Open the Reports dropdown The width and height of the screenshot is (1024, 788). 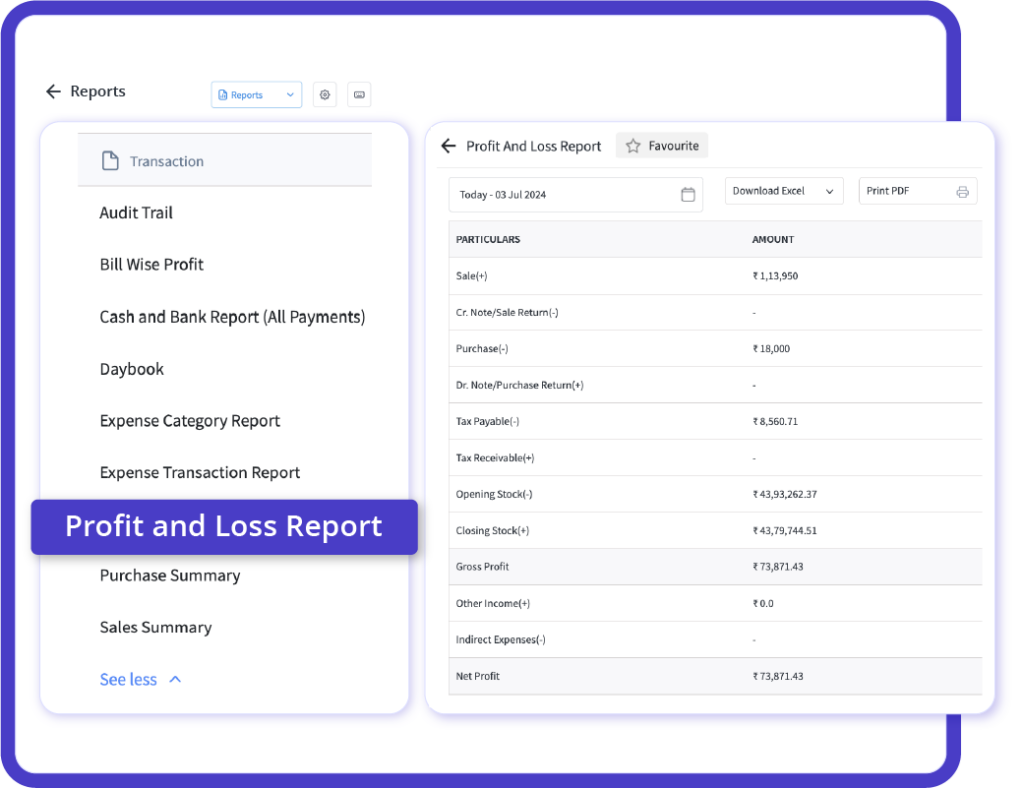[x=256, y=94]
